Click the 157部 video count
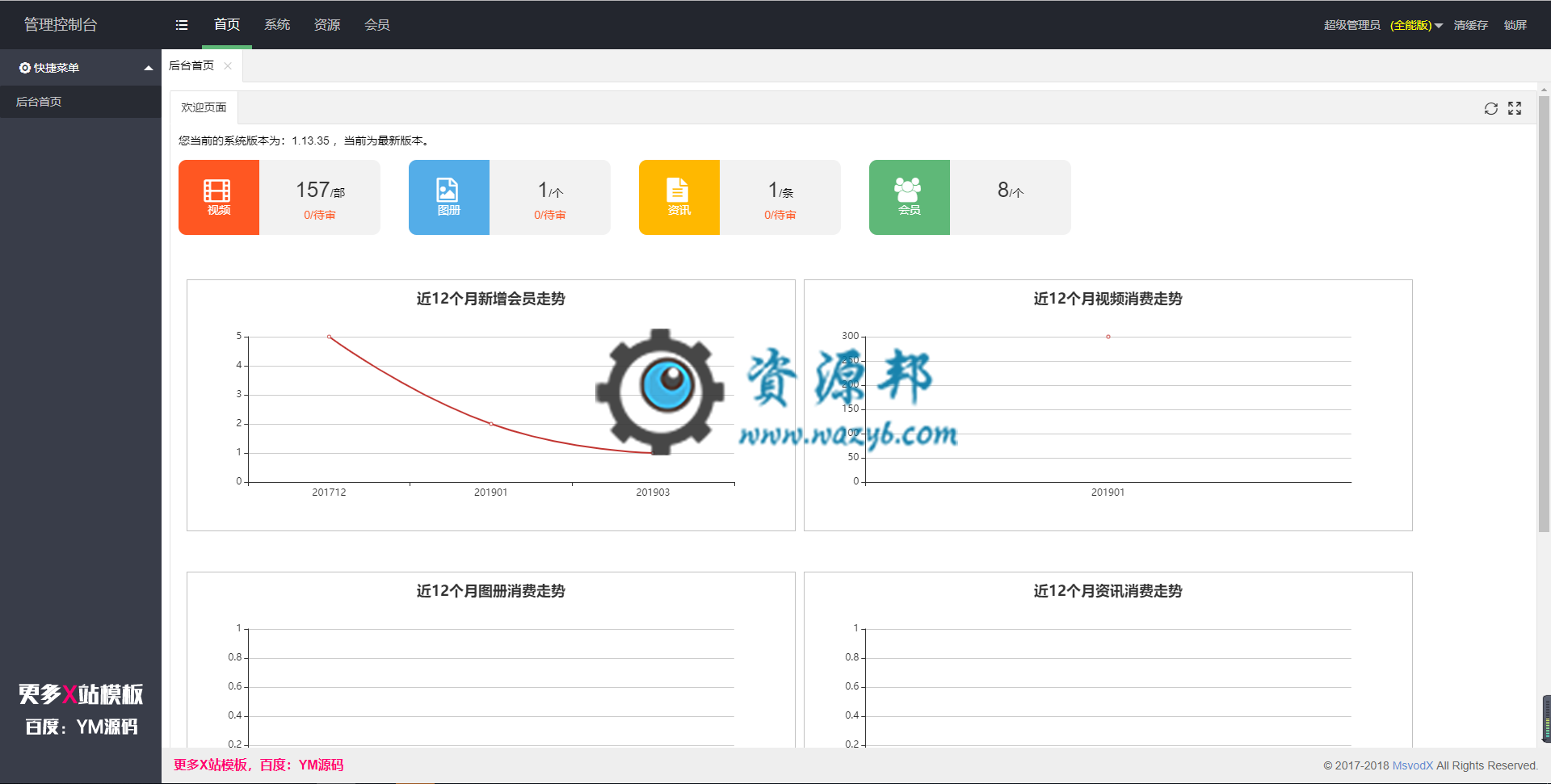 pos(320,191)
